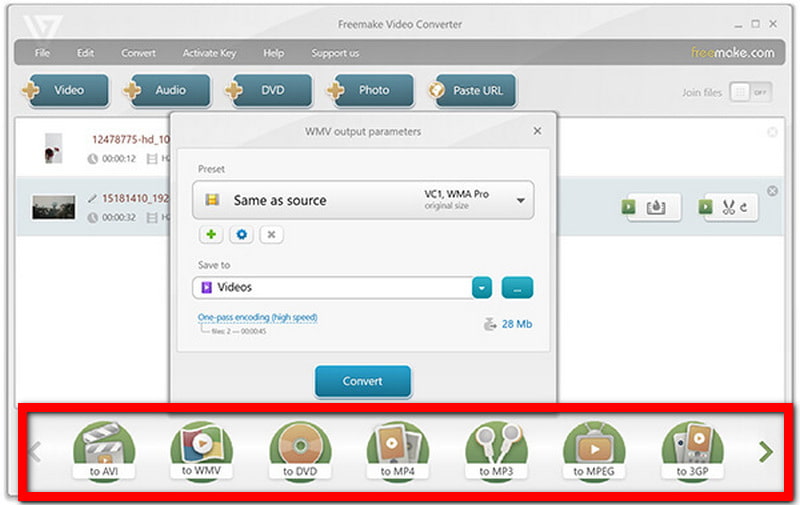Image resolution: width=800 pixels, height=505 pixels.
Task: Choose the to MP3 output format
Action: coord(496,450)
